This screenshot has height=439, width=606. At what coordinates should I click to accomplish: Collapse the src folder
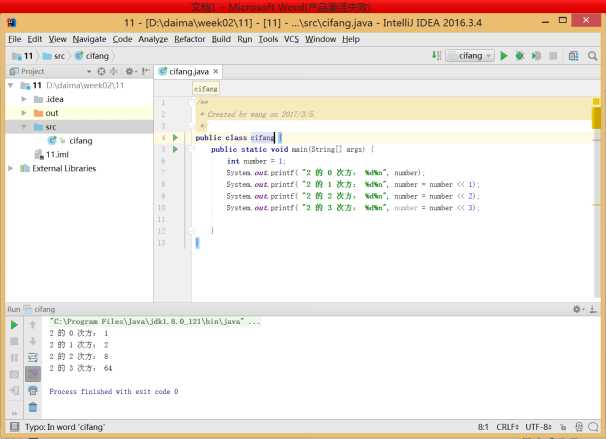point(24,127)
